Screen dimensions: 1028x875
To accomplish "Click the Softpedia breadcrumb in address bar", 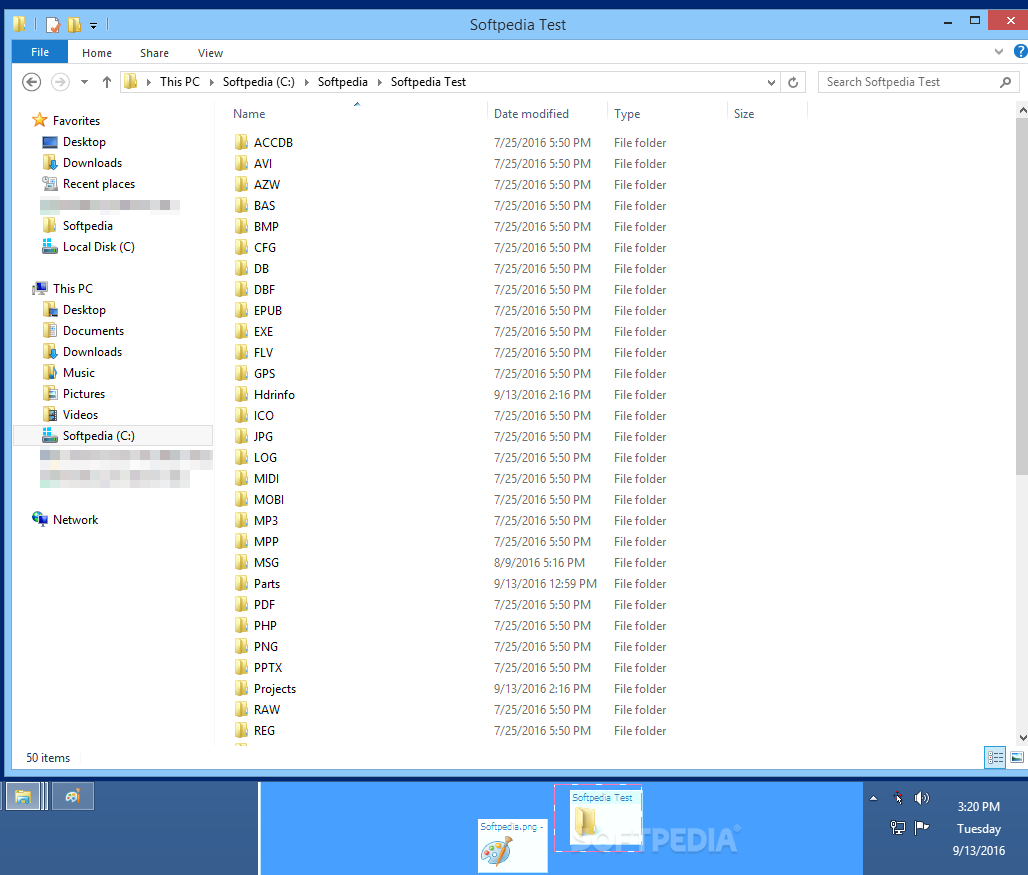I will pos(342,82).
